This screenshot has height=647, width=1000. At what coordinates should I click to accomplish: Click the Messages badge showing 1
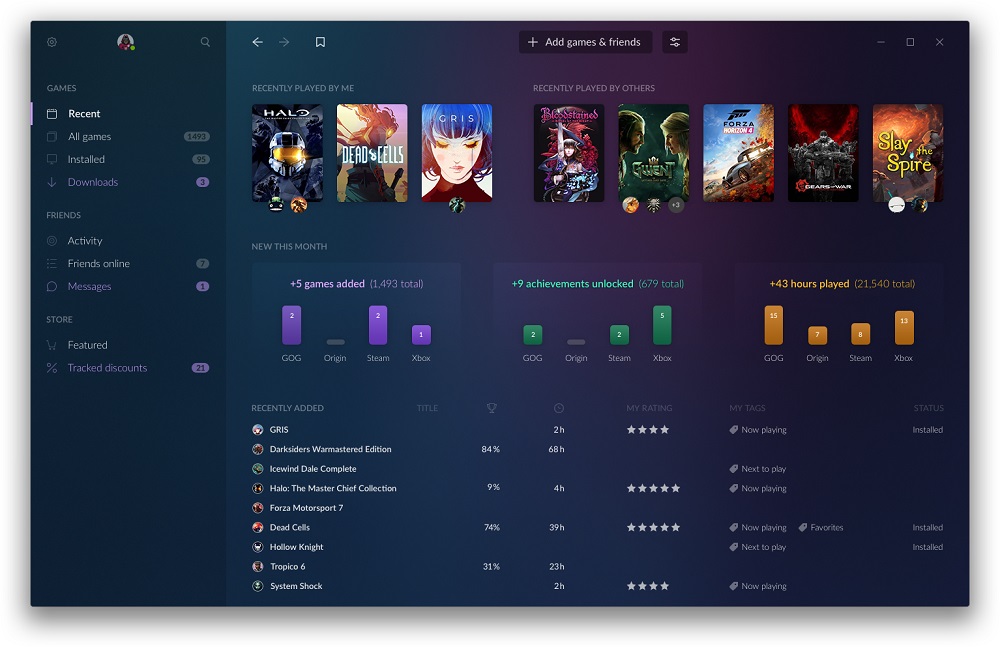202,286
